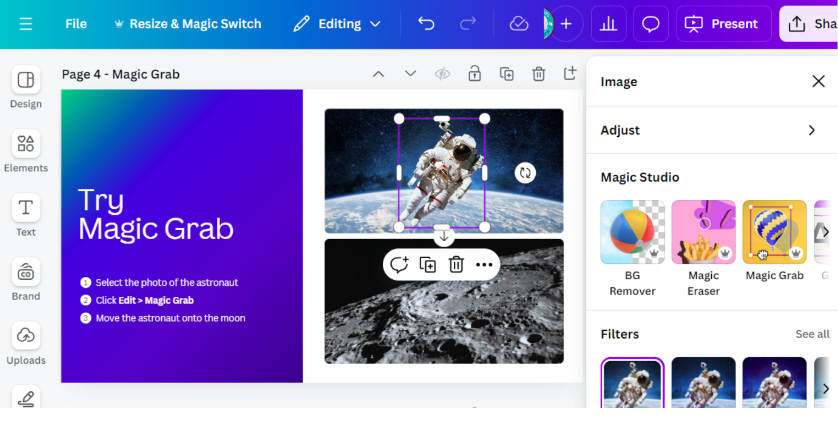Apply the second filter thumbnail
Viewport: 838px width, 424px height.
click(703, 384)
